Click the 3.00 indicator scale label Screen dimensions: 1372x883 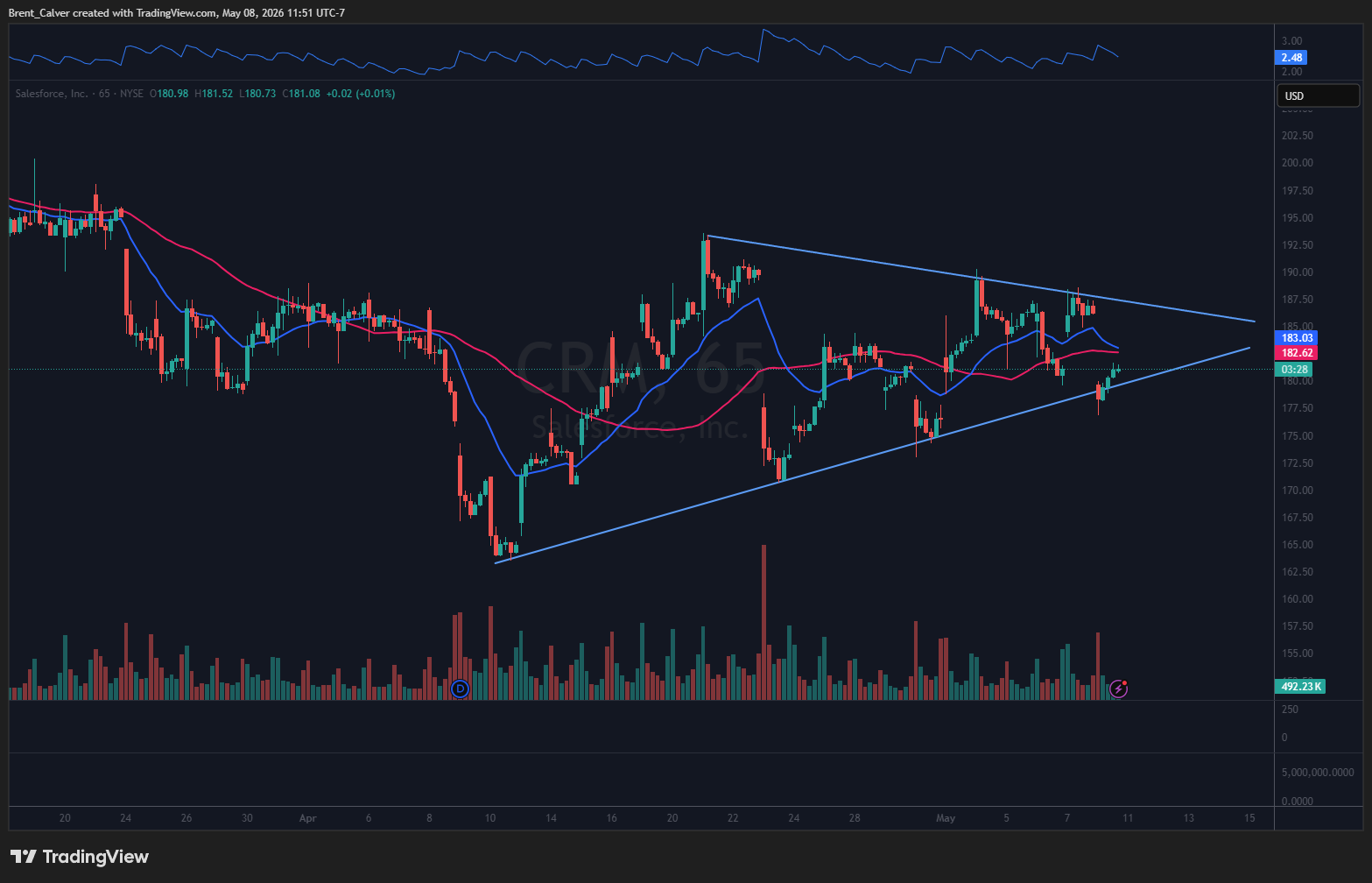[x=1291, y=41]
